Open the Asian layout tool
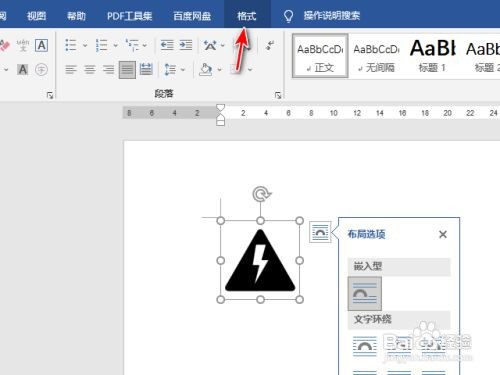 click(x=210, y=45)
